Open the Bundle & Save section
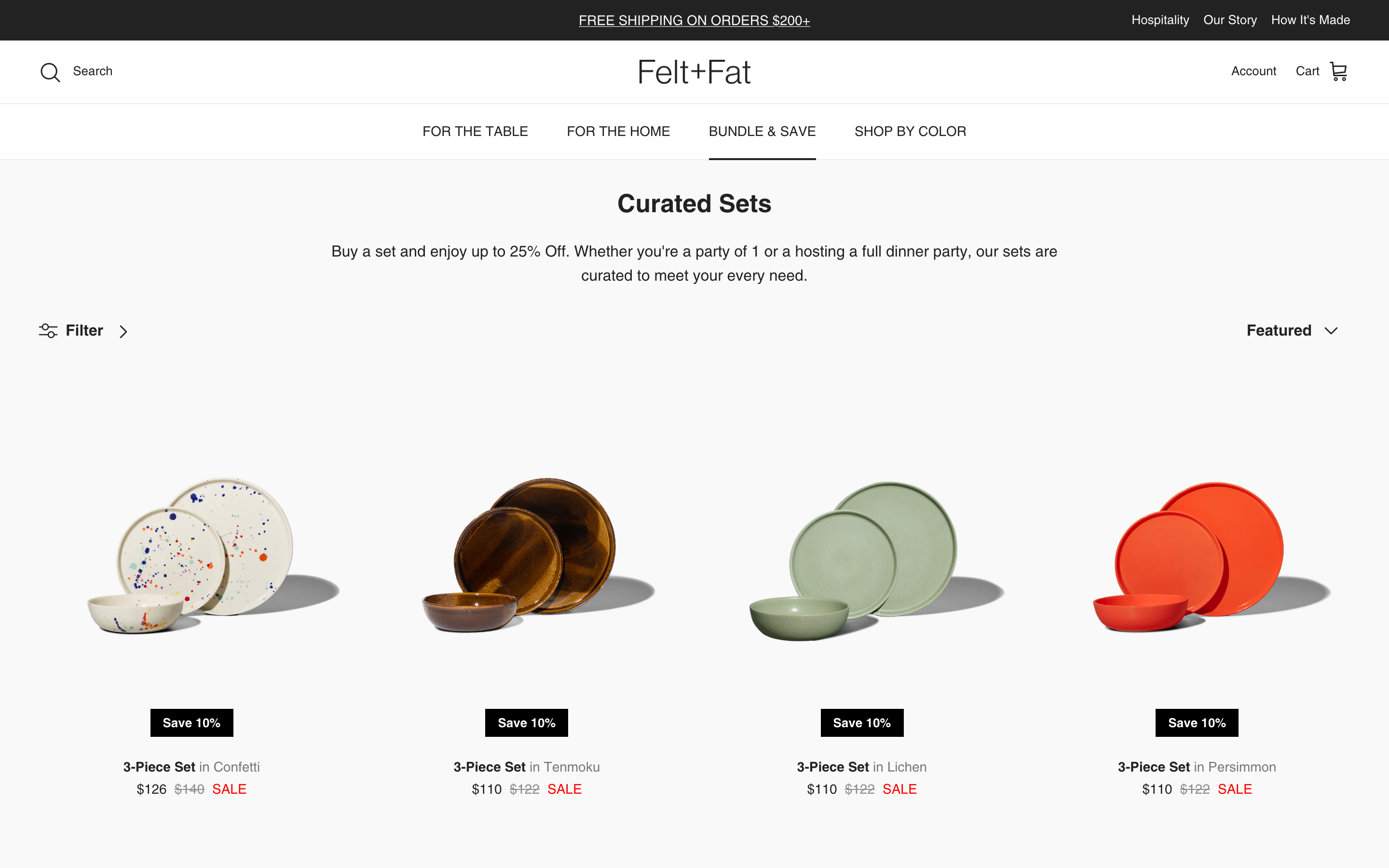Viewport: 1389px width, 868px height. (x=762, y=132)
